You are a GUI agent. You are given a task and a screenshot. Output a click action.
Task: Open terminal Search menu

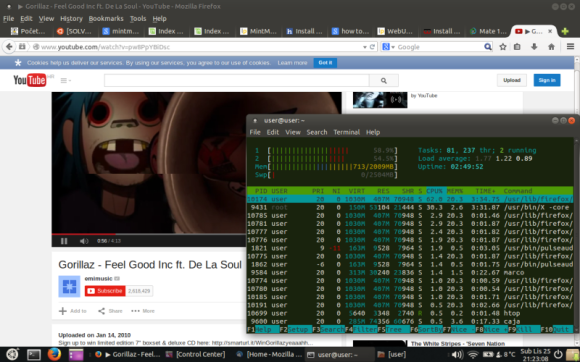(317, 132)
